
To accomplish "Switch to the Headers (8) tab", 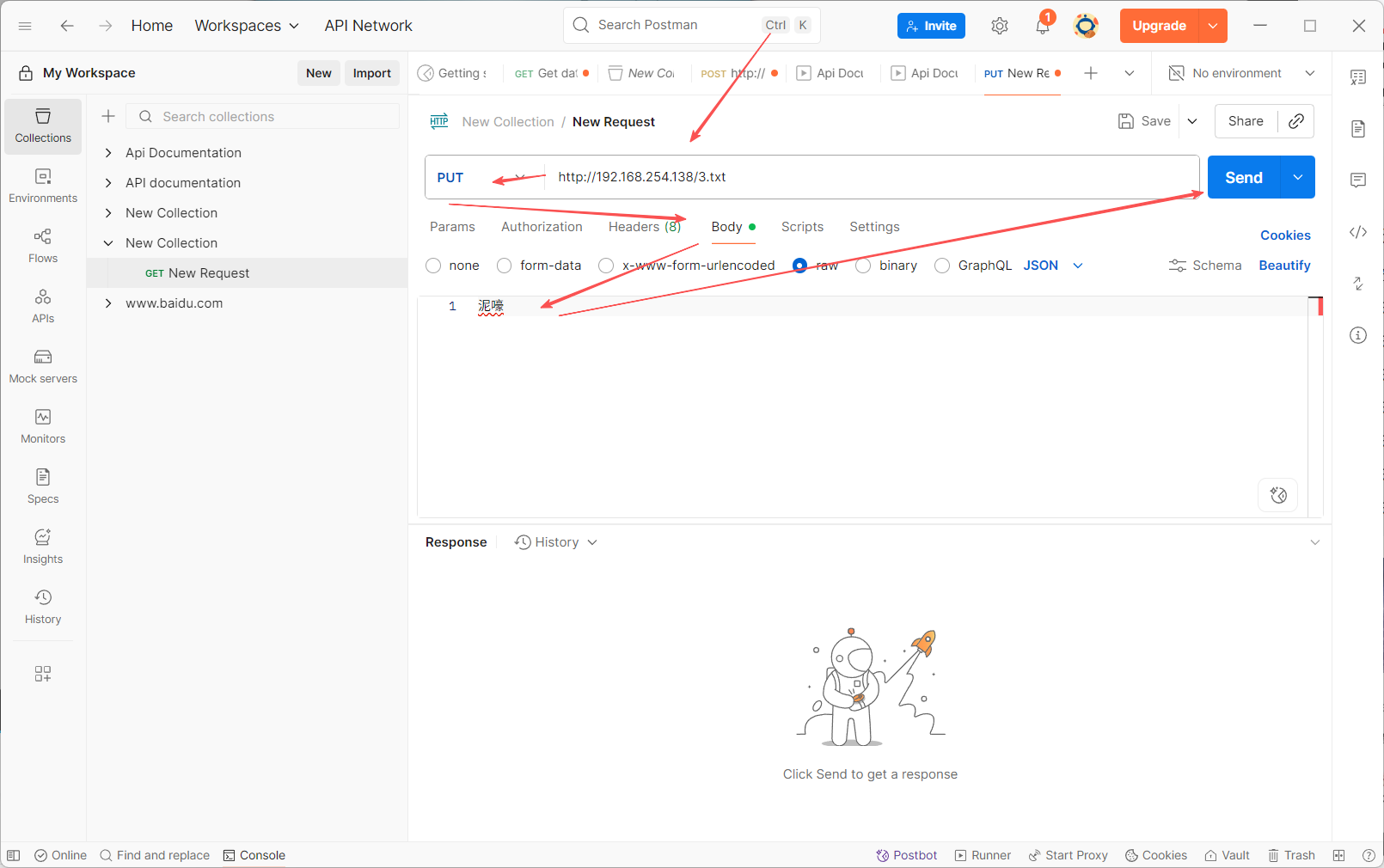I will (645, 227).
